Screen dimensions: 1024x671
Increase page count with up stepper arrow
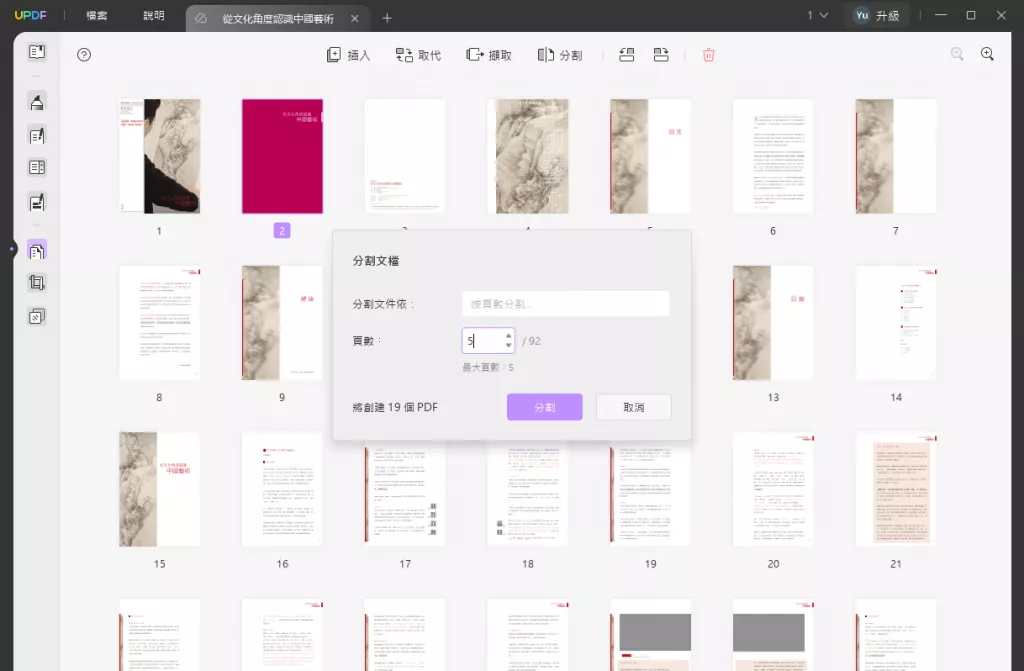[509, 336]
